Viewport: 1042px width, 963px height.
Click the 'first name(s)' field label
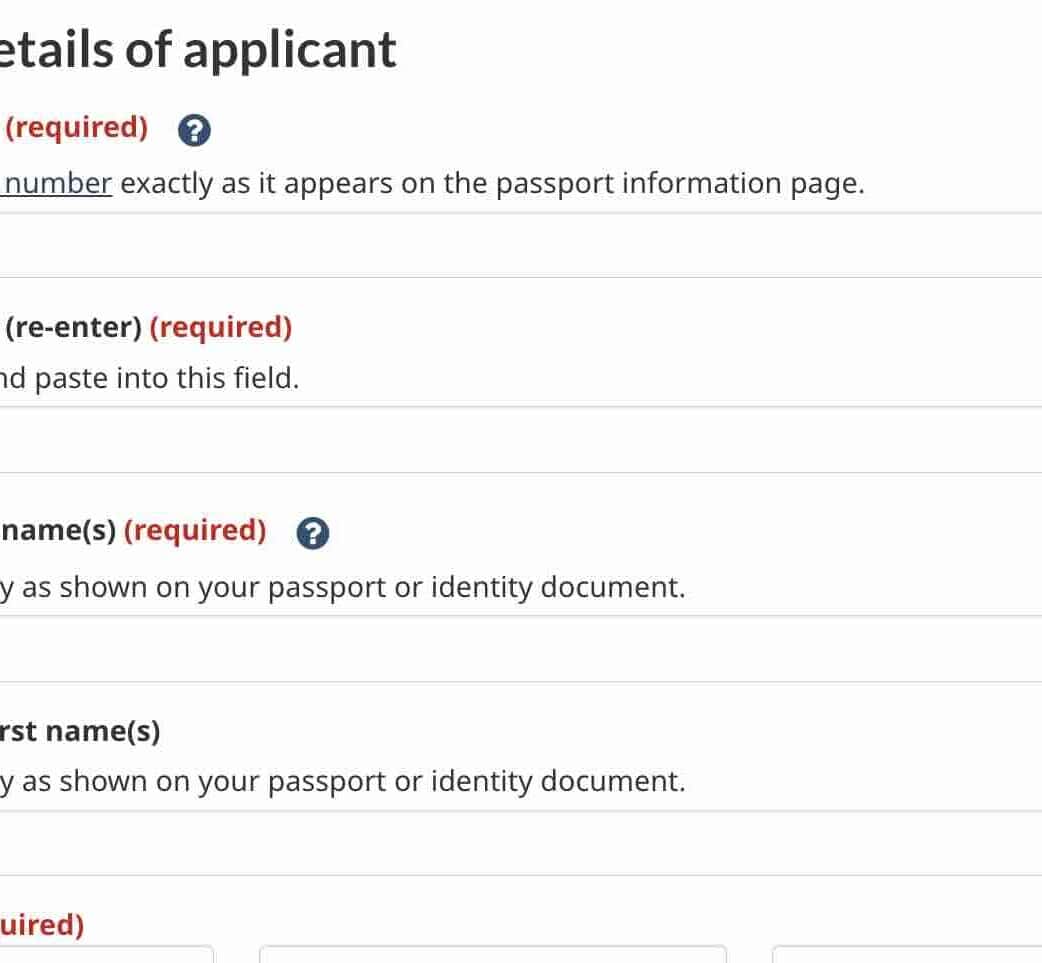point(80,731)
